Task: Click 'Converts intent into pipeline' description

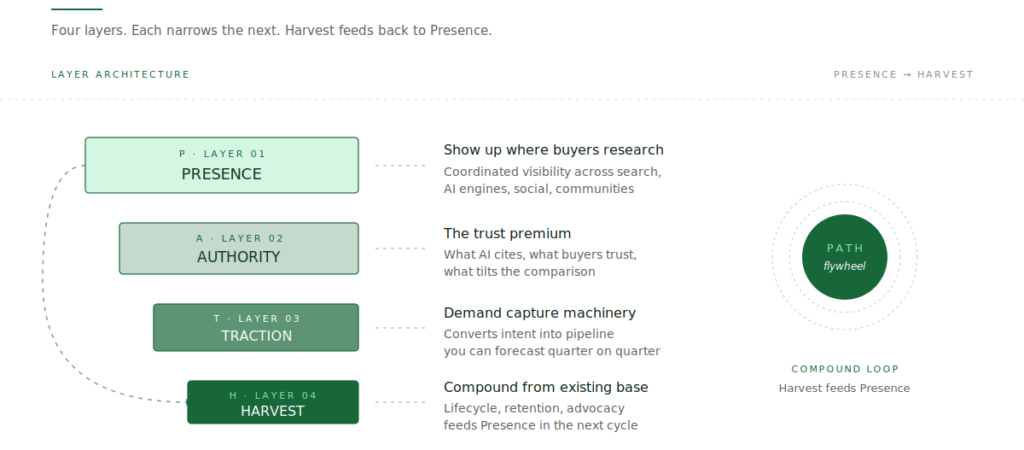Action: [x=529, y=334]
